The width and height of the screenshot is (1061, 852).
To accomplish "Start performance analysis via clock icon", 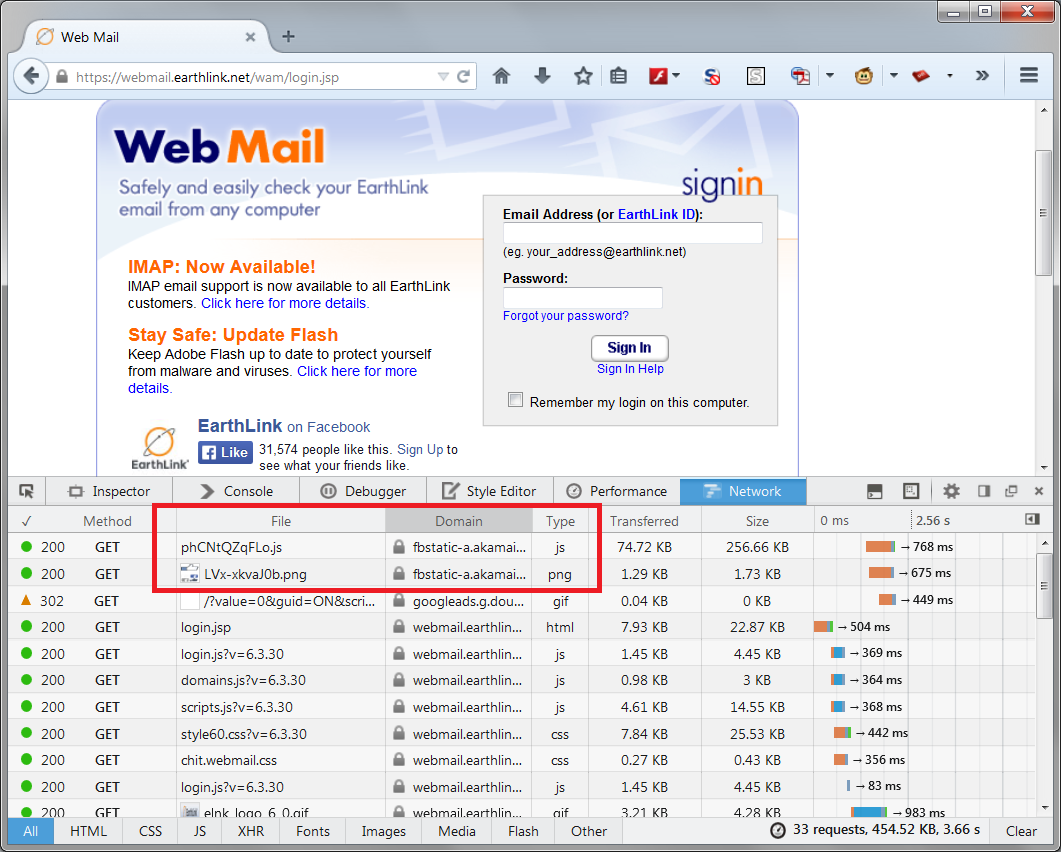I will [x=778, y=830].
